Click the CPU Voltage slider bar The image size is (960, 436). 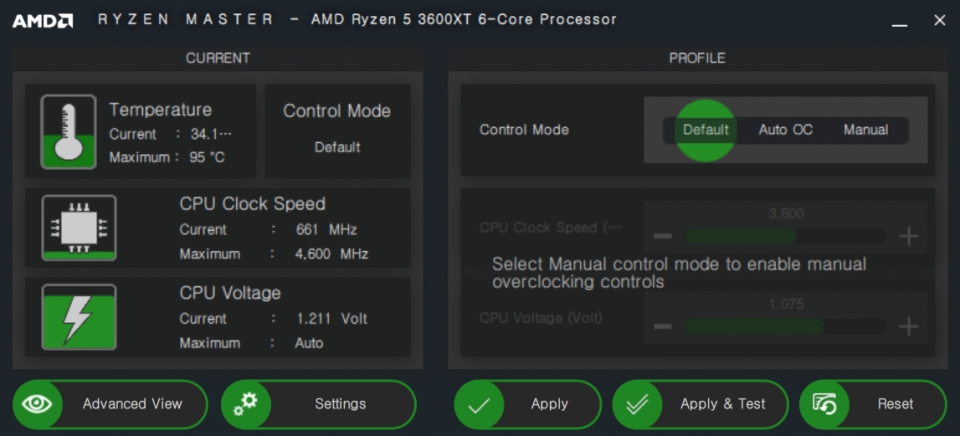pos(785,326)
